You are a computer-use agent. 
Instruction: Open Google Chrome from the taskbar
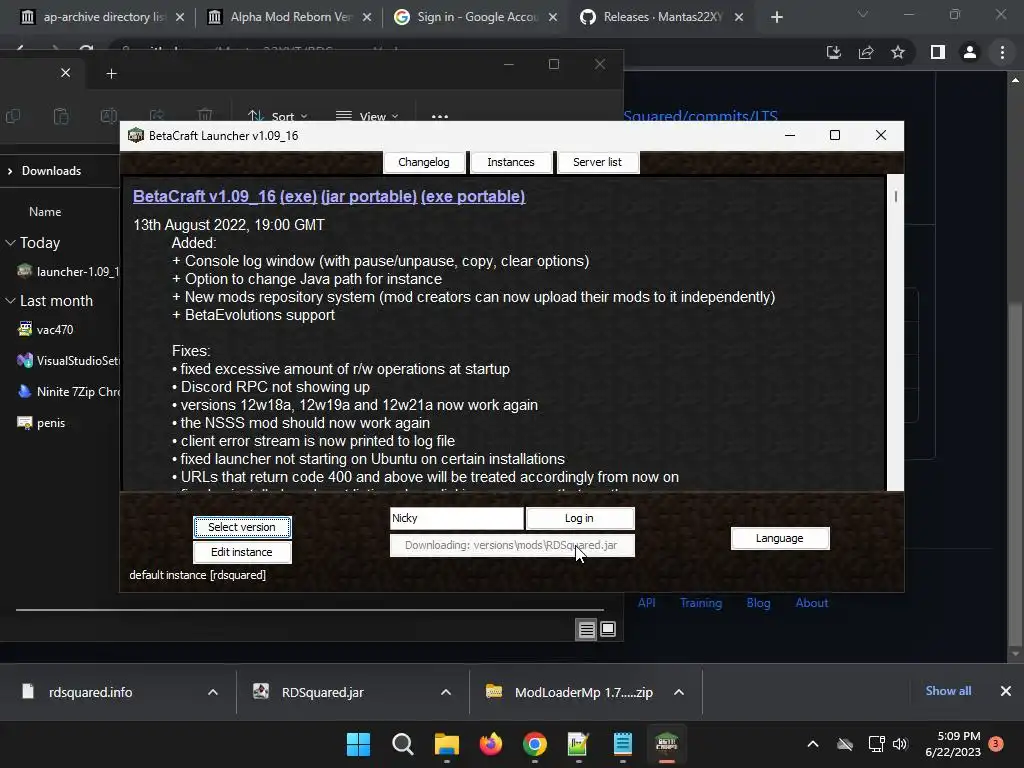point(535,744)
